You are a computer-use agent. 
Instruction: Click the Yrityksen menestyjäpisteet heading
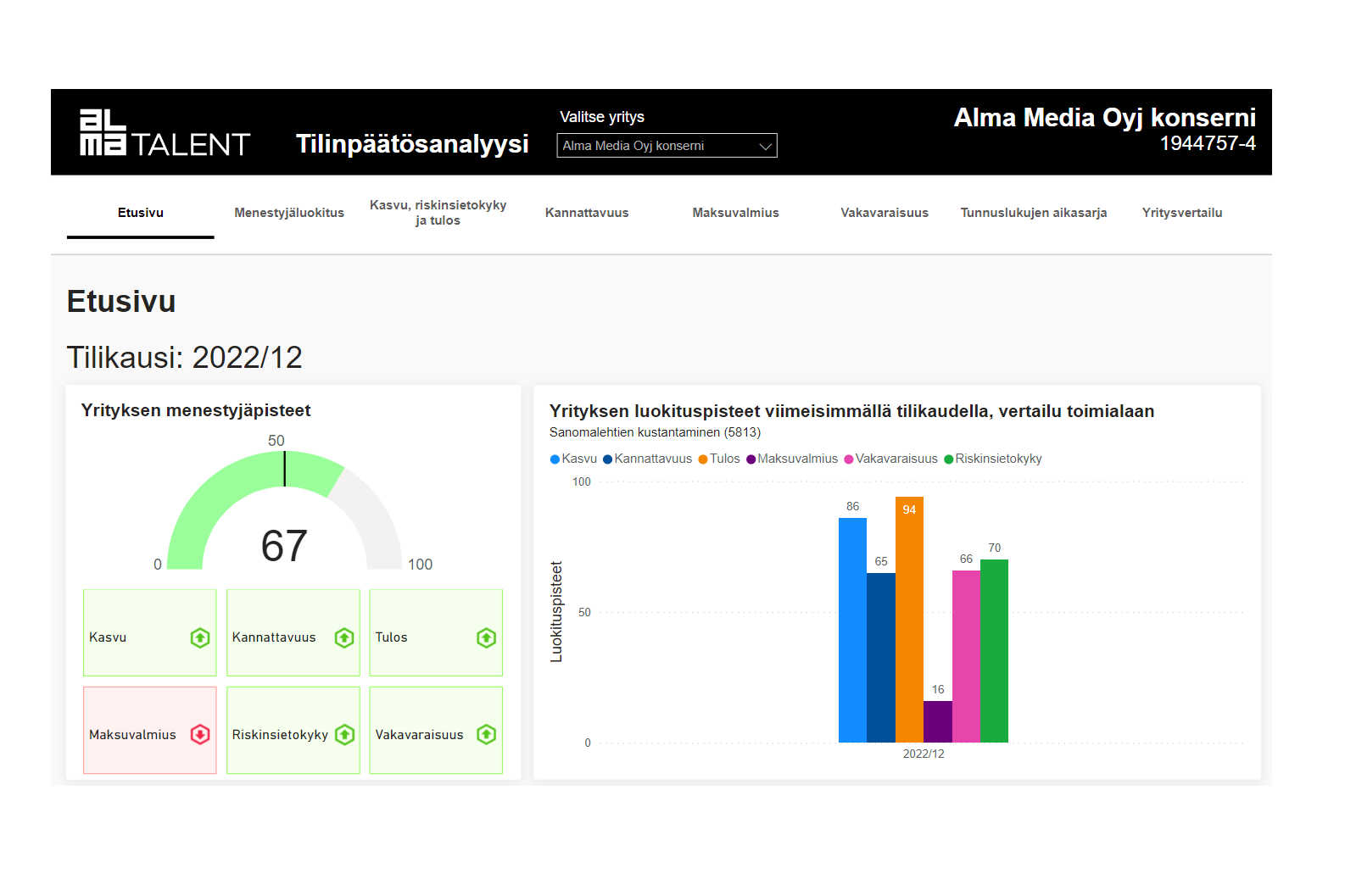196,410
